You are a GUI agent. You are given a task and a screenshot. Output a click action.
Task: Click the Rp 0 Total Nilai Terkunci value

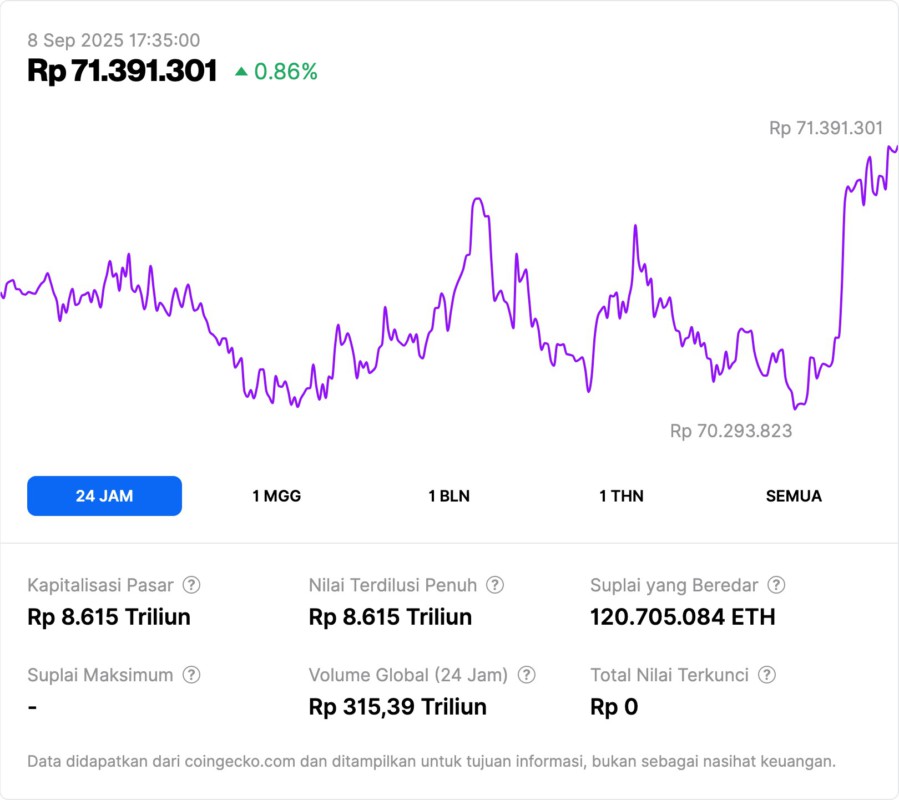click(x=614, y=707)
